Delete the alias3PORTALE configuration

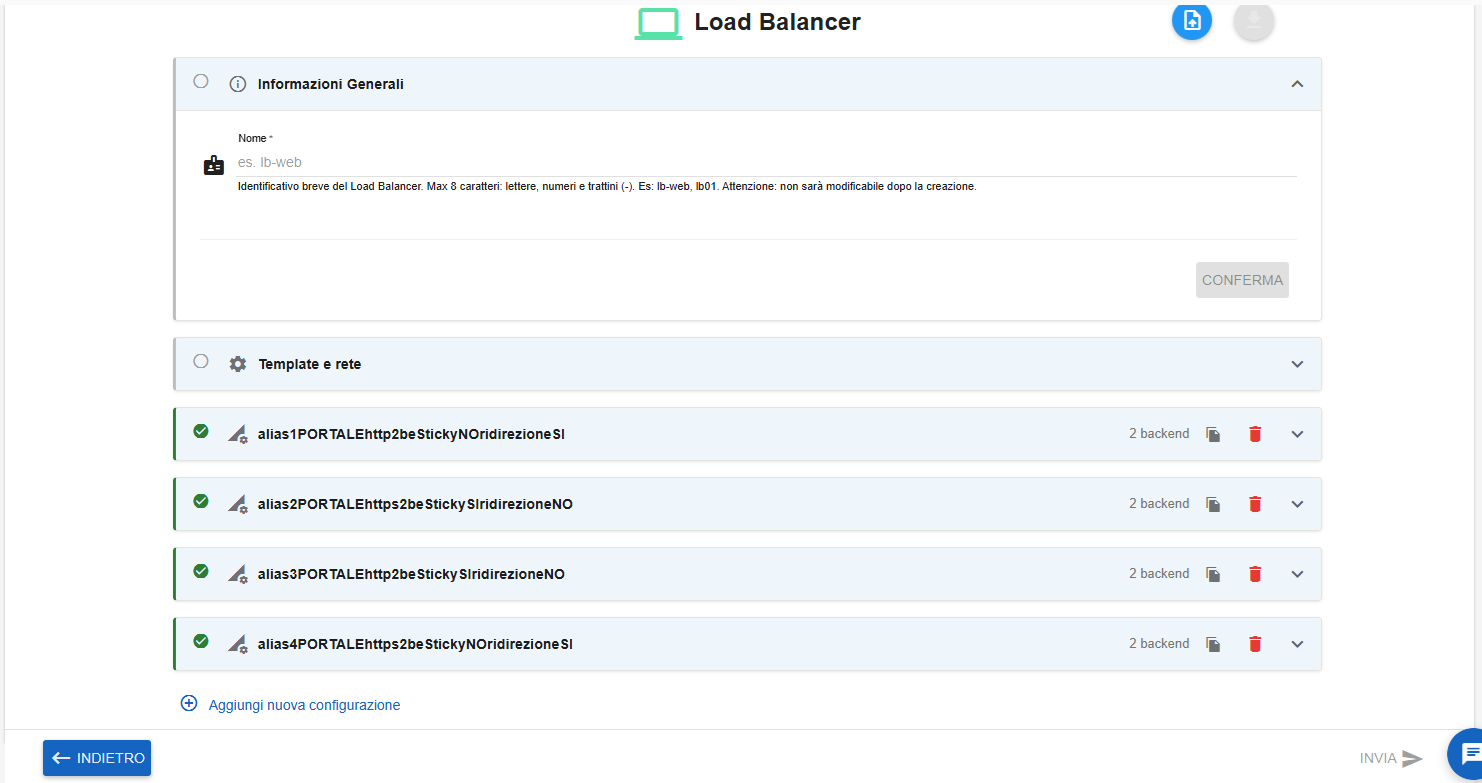click(1255, 574)
